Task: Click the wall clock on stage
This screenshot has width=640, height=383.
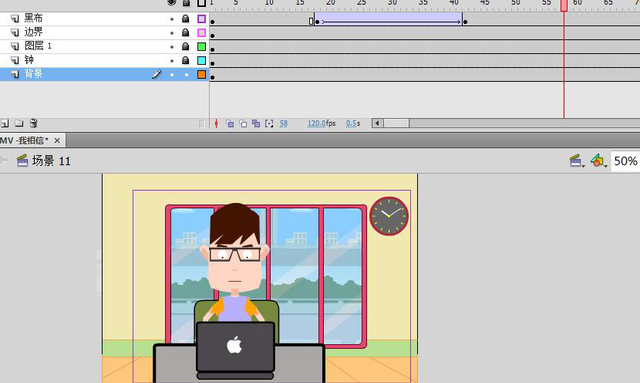Action: [389, 216]
